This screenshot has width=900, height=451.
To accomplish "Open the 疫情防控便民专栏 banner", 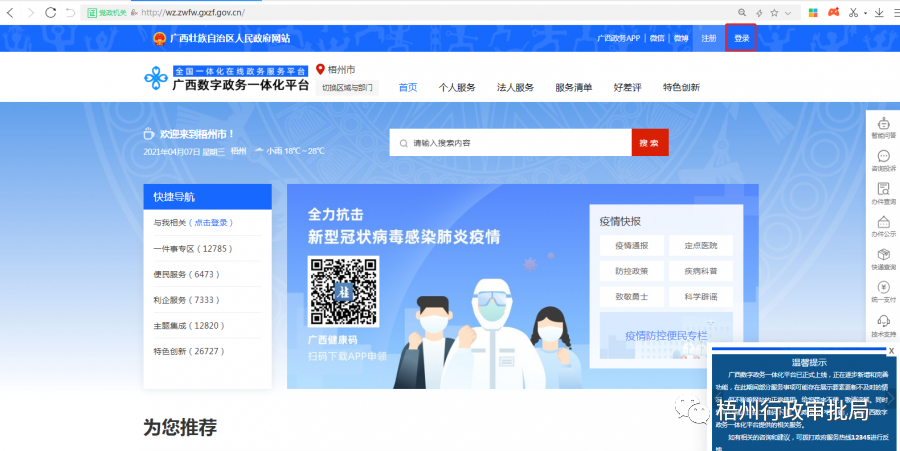I will pos(666,336).
